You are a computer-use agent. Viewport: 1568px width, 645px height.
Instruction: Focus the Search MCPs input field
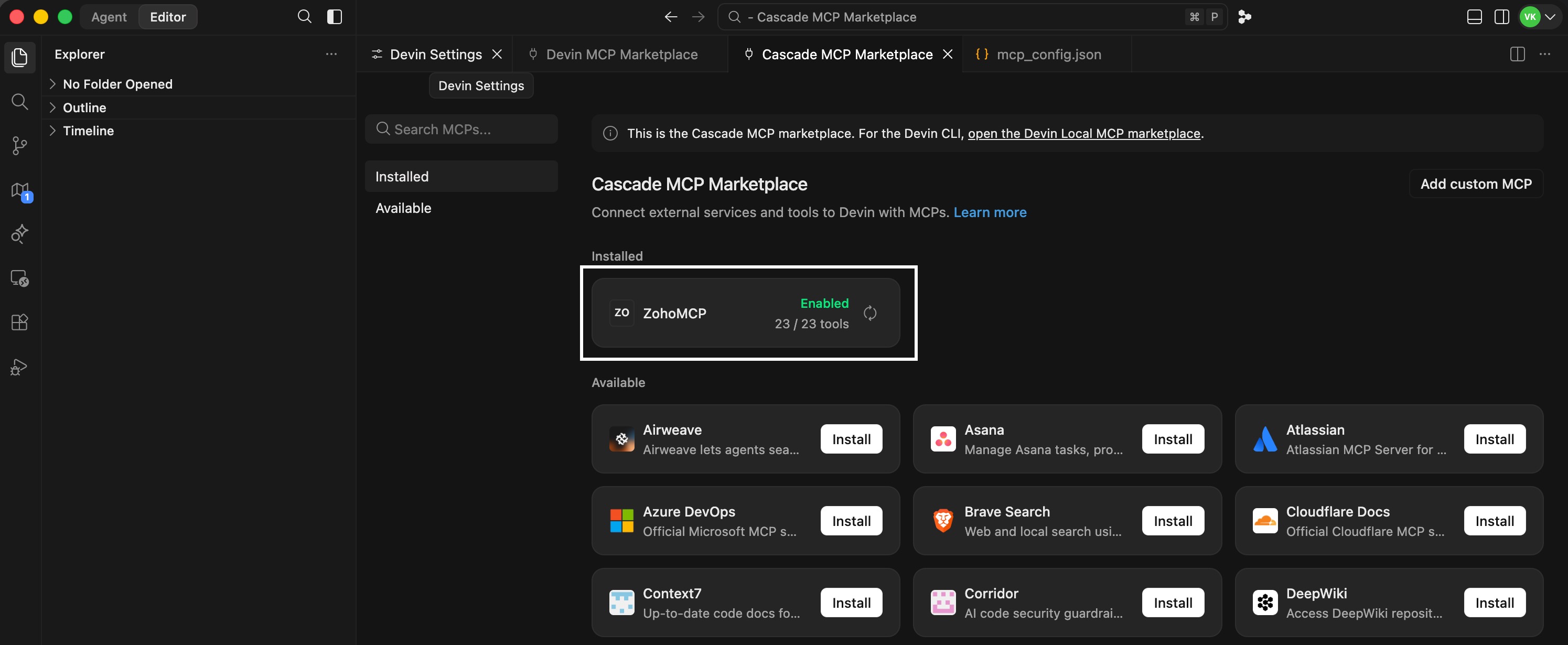(461, 129)
